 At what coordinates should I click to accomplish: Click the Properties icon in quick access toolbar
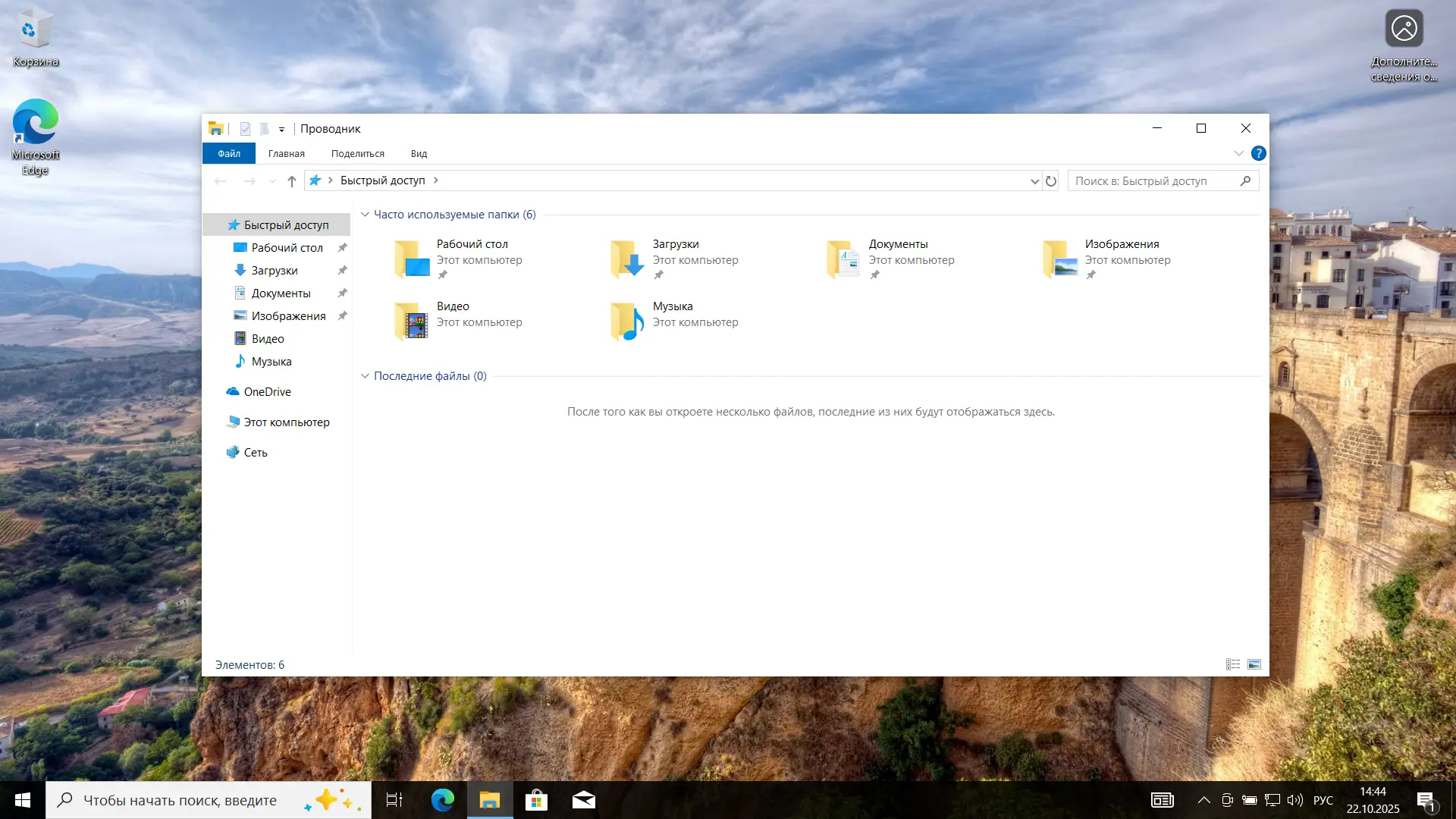[x=245, y=129]
